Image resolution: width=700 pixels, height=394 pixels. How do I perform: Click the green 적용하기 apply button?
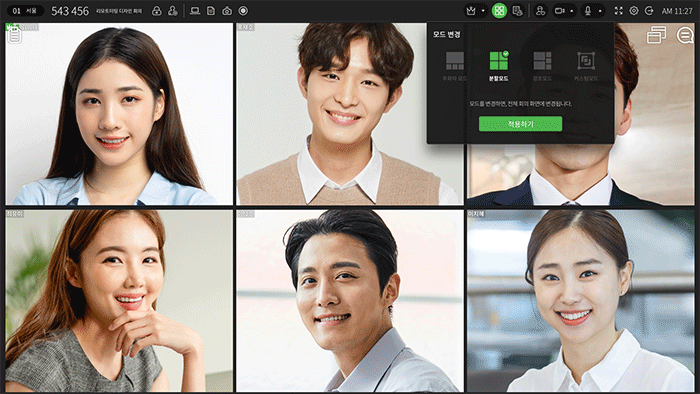click(x=520, y=124)
